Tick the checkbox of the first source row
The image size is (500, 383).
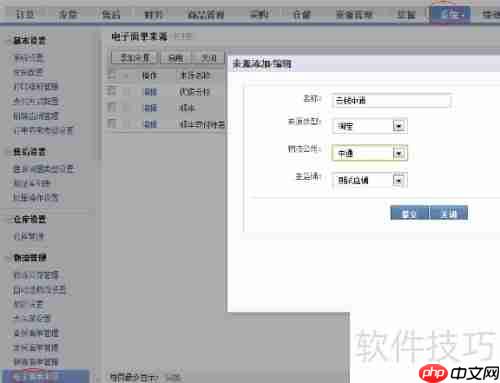coord(111,91)
